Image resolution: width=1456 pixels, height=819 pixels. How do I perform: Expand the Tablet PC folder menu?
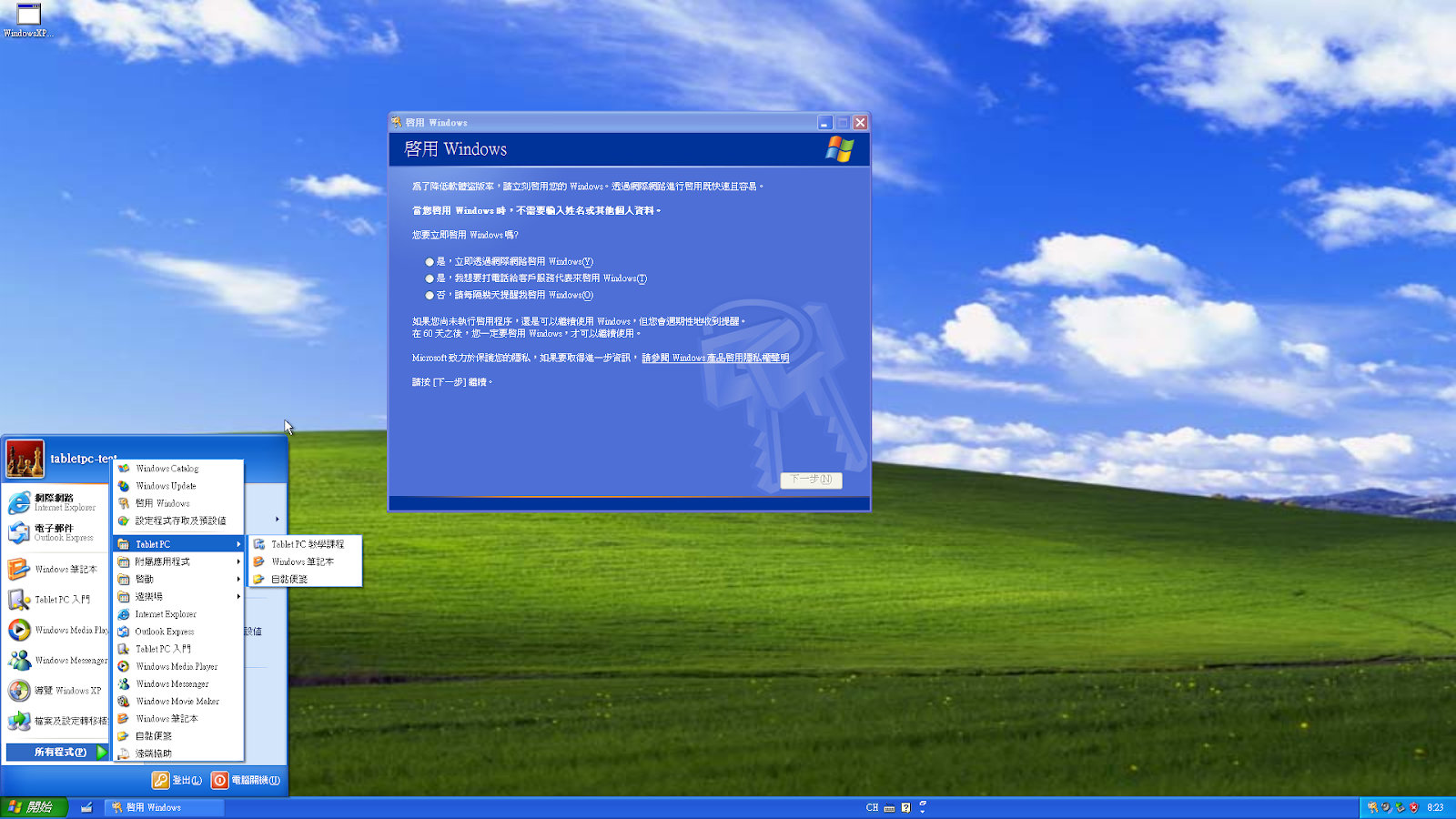pyautogui.click(x=178, y=544)
